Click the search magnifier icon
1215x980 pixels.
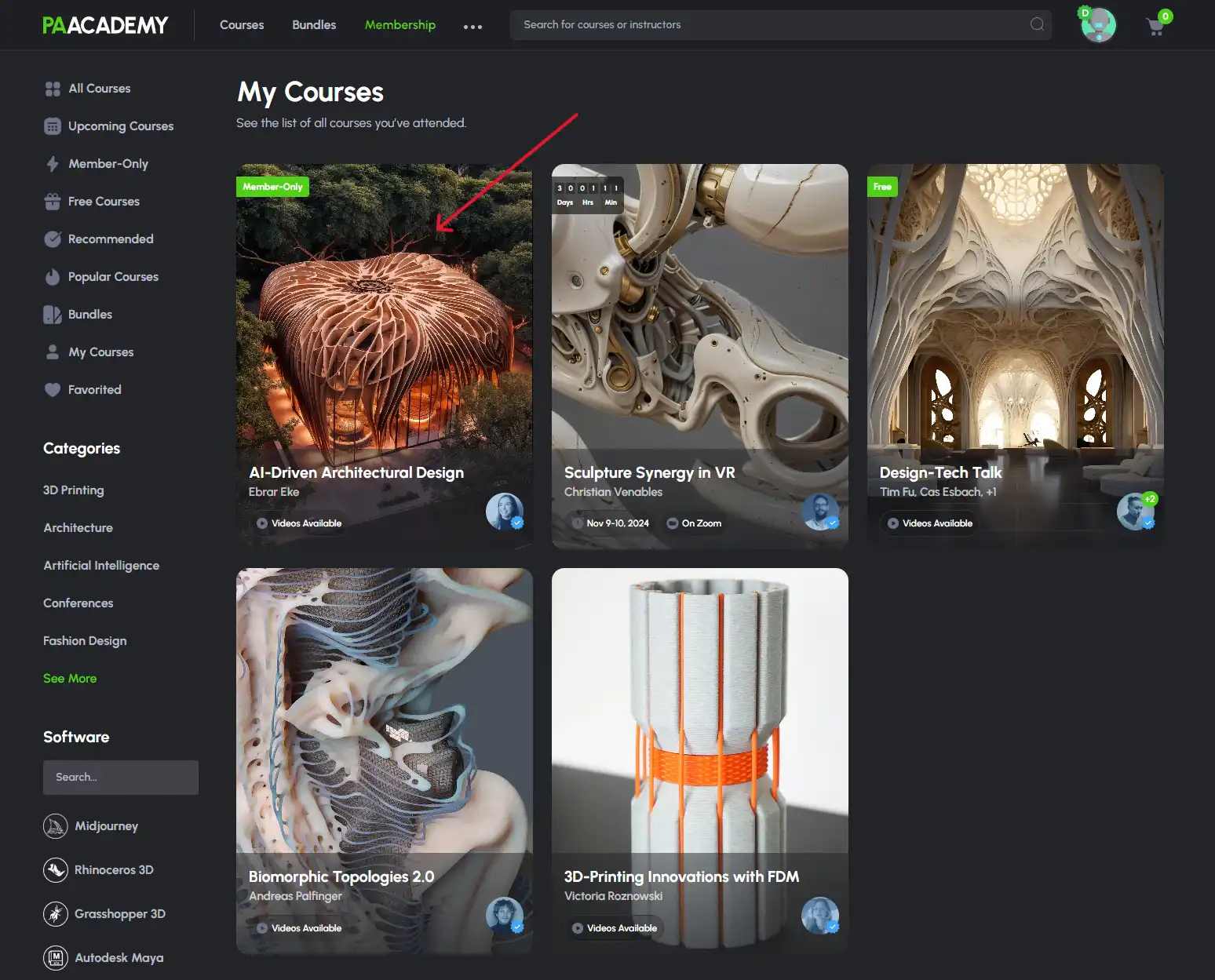(x=1035, y=24)
